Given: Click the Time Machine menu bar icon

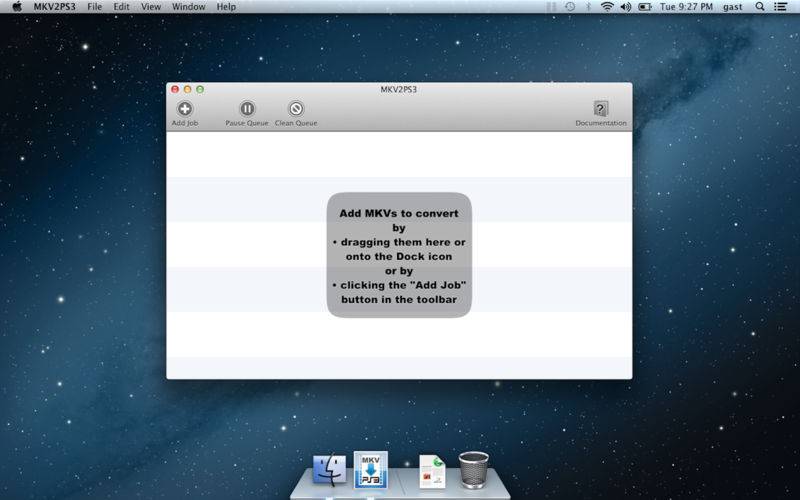Looking at the screenshot, I should tap(570, 7).
